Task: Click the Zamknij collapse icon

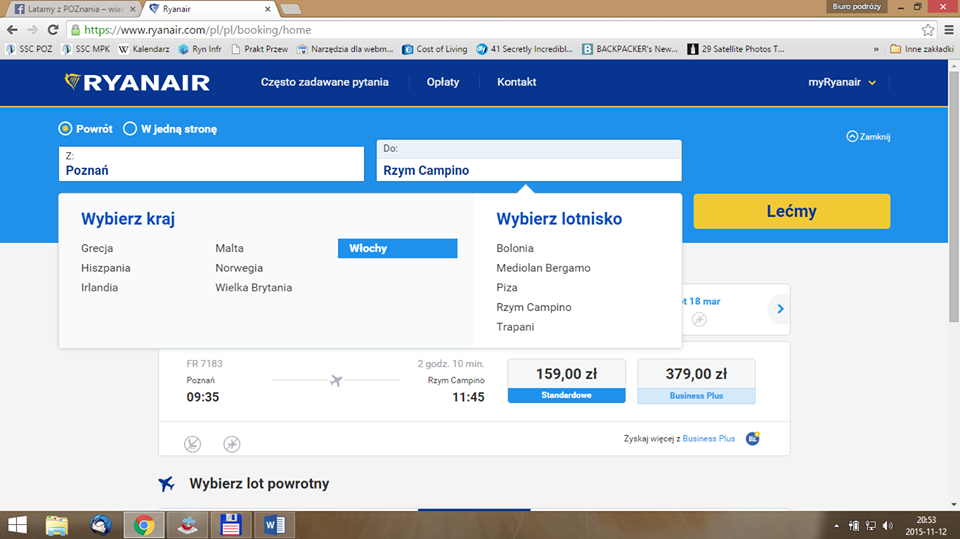Action: point(852,136)
